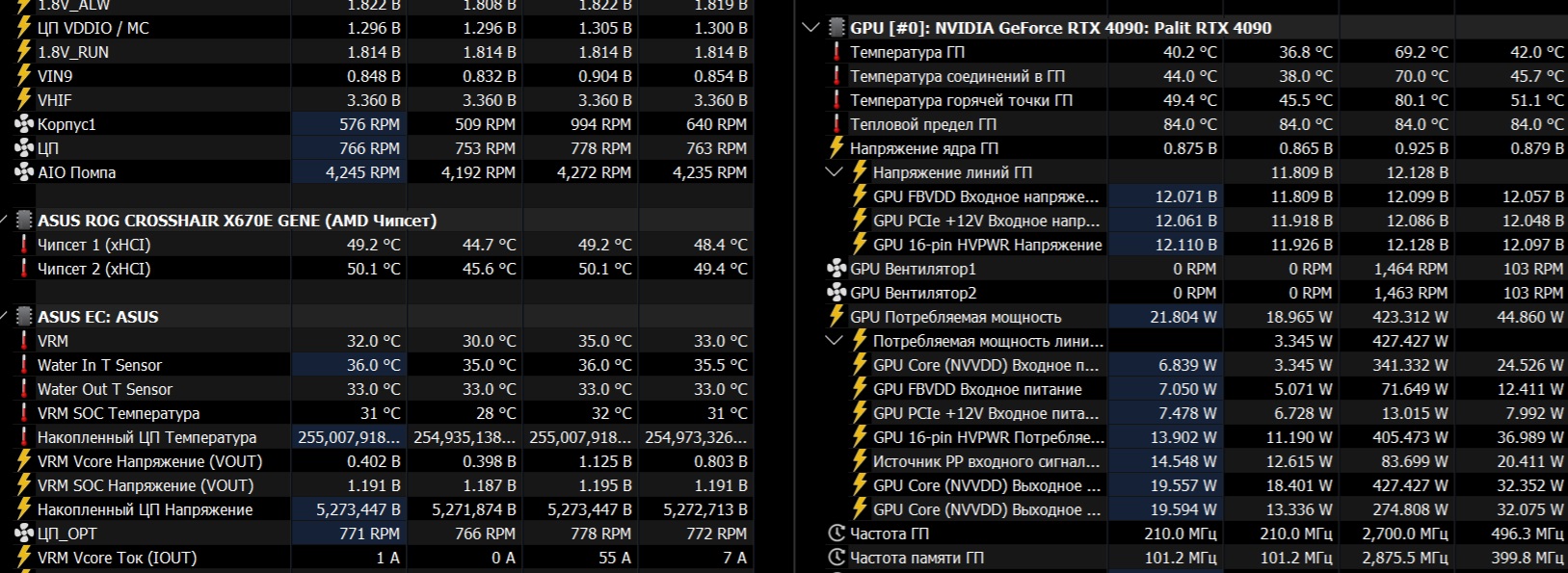Select the GPU 16-pin HVPWR Потребляемая label

pyautogui.click(x=989, y=437)
